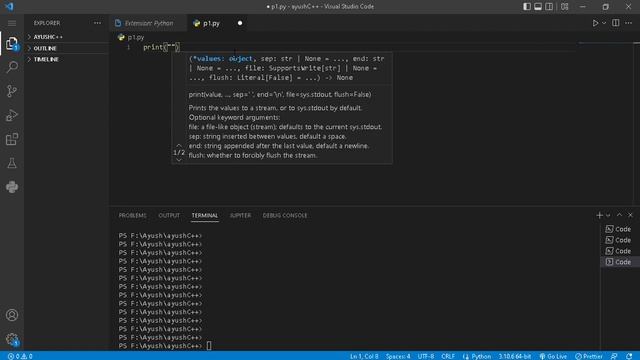Show next signature in help popup

pos(179,160)
